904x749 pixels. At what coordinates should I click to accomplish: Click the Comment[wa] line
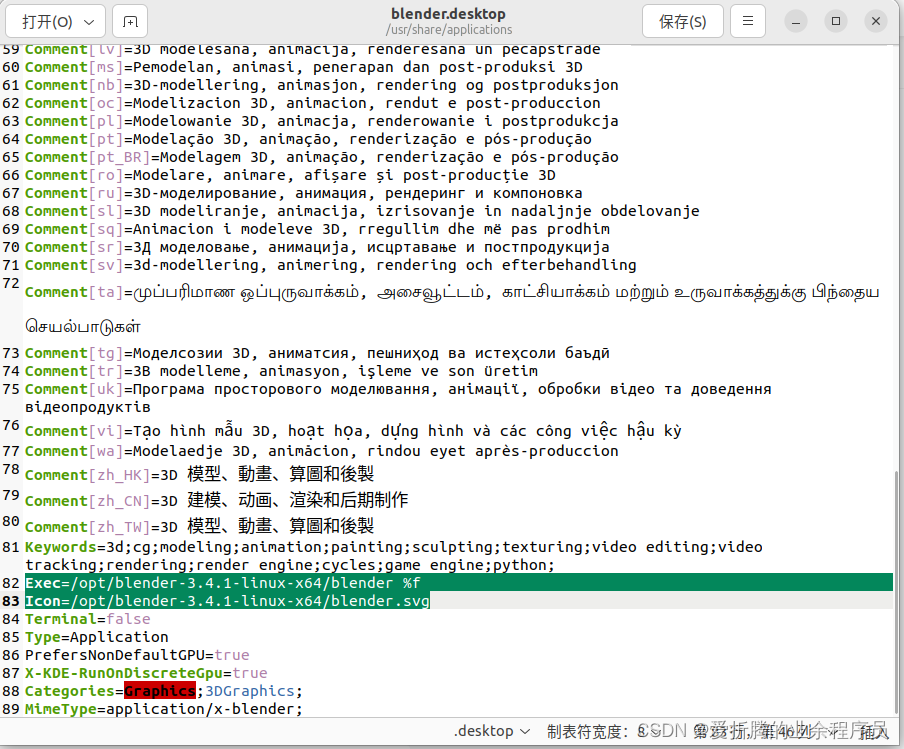click(x=322, y=451)
